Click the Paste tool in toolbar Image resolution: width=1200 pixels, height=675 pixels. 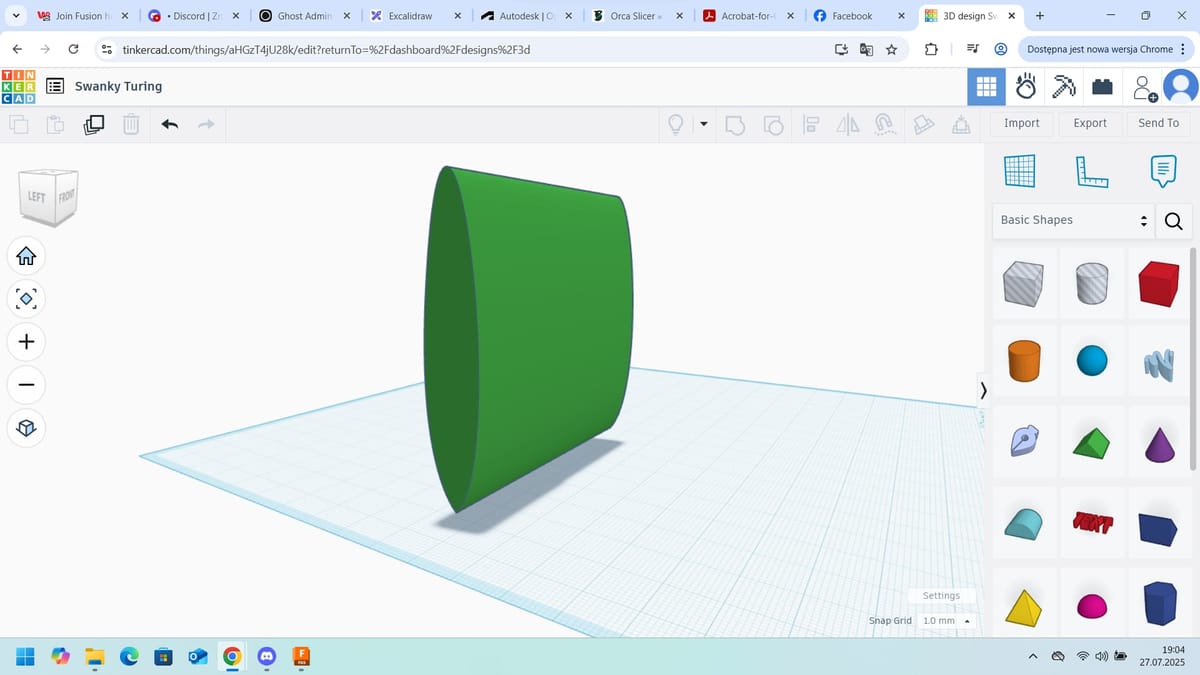[x=56, y=125]
